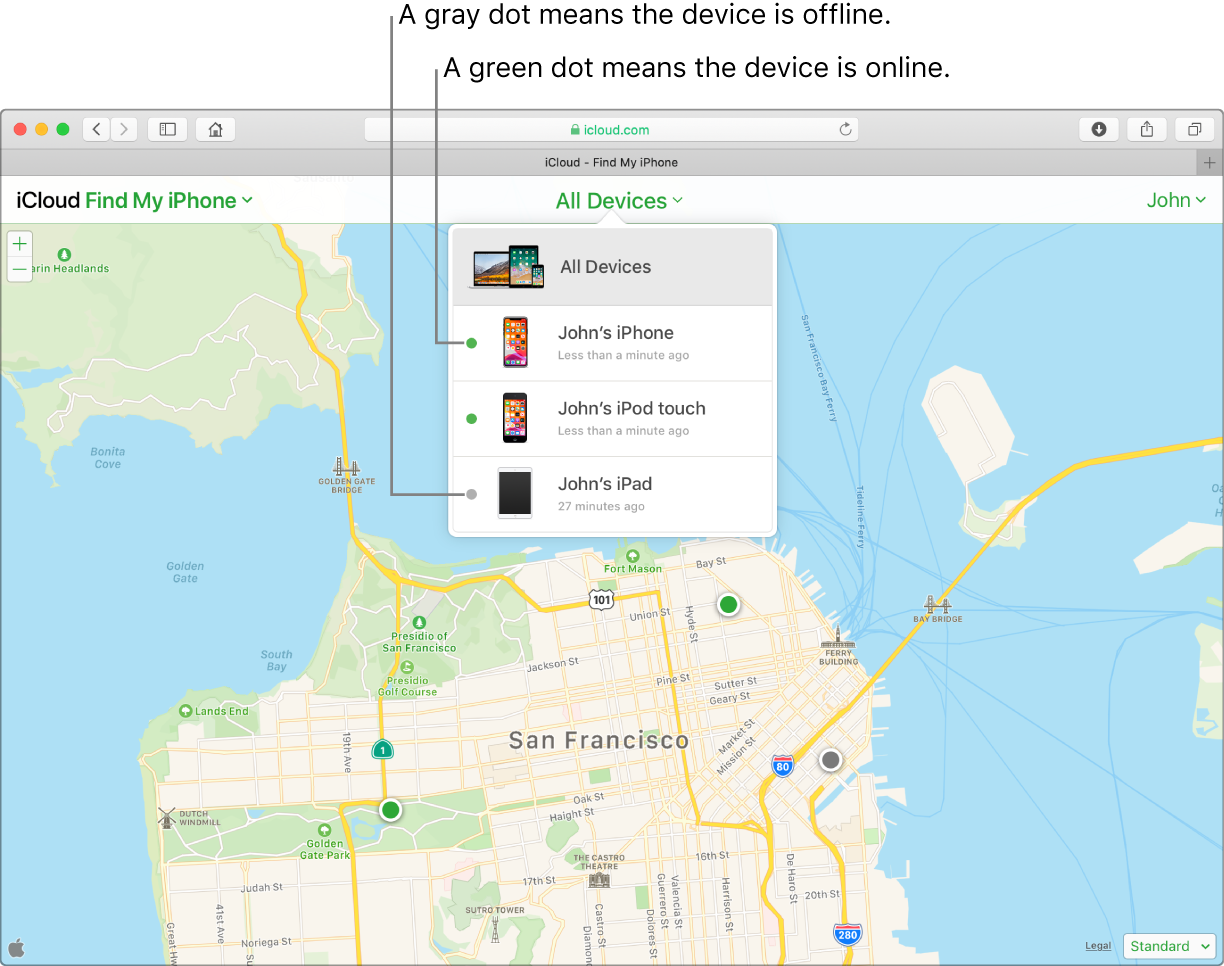Show Safari downloads
Image resolution: width=1224 pixels, height=966 pixels.
click(x=1099, y=129)
